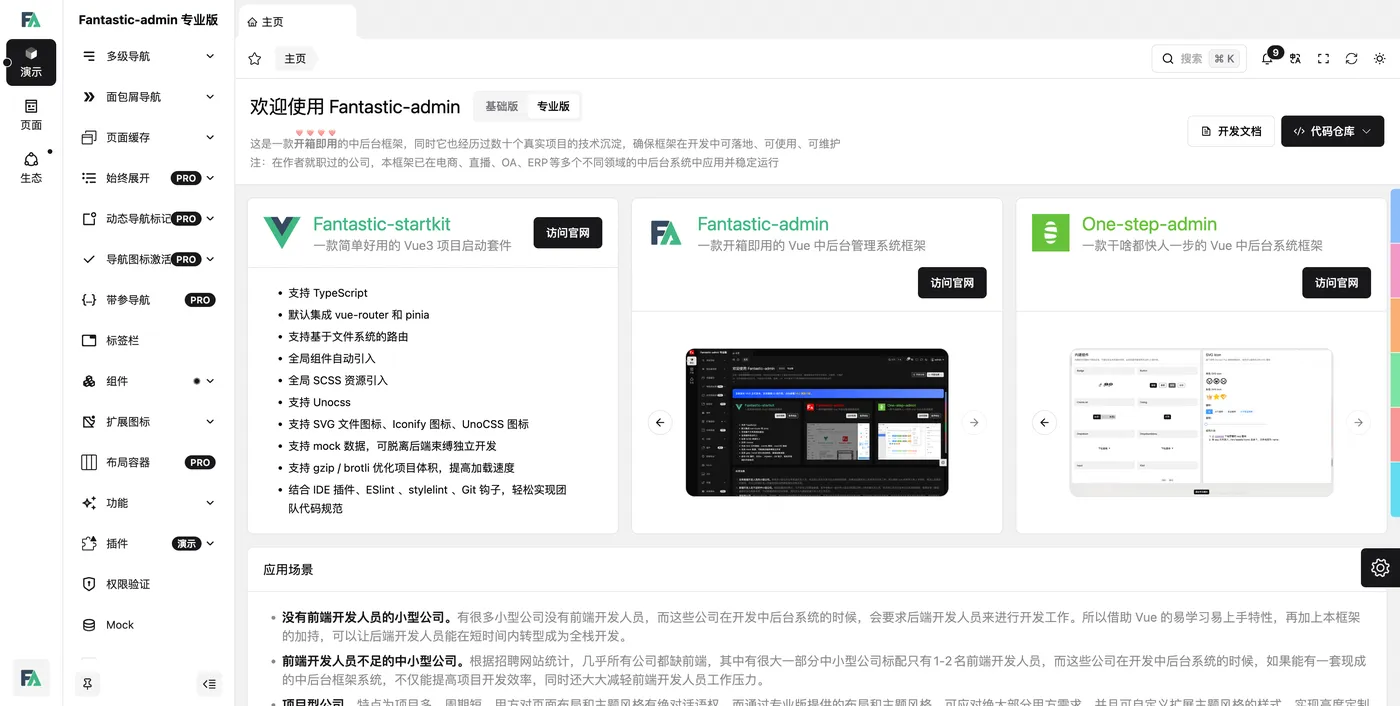
Task: Select the 演示 main navigation icon
Action: point(31,62)
